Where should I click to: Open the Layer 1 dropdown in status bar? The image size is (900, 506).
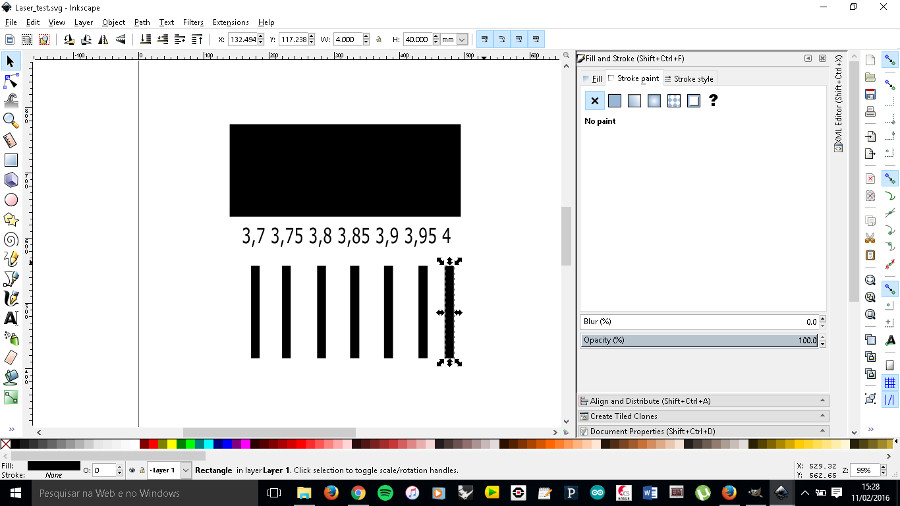point(185,470)
